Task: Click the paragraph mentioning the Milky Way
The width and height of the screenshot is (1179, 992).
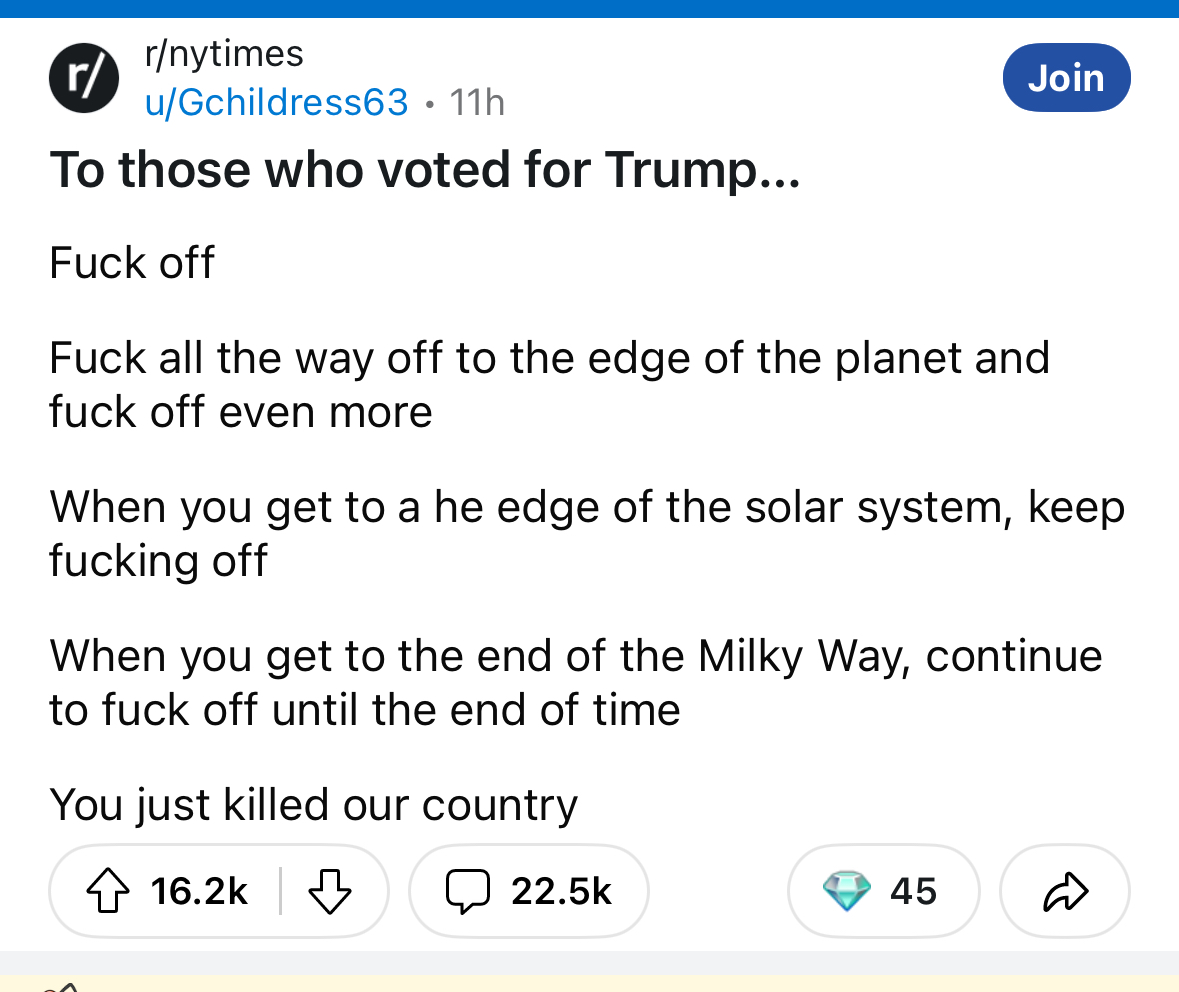Action: [575, 682]
